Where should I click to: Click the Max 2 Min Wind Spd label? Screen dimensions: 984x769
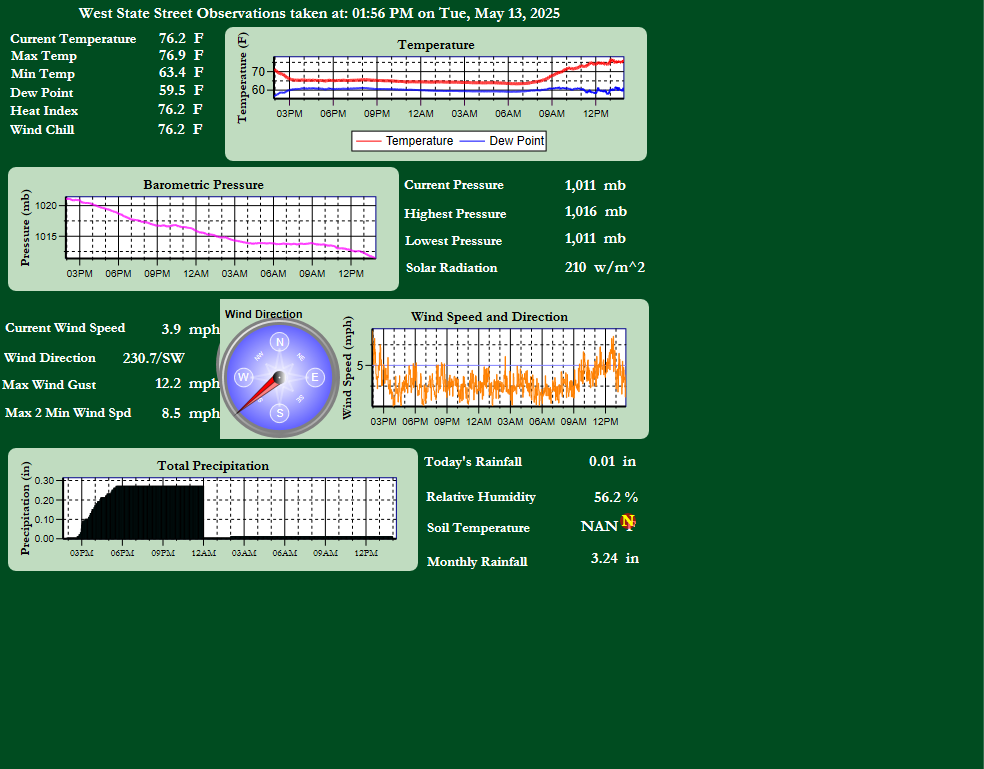tap(68, 412)
